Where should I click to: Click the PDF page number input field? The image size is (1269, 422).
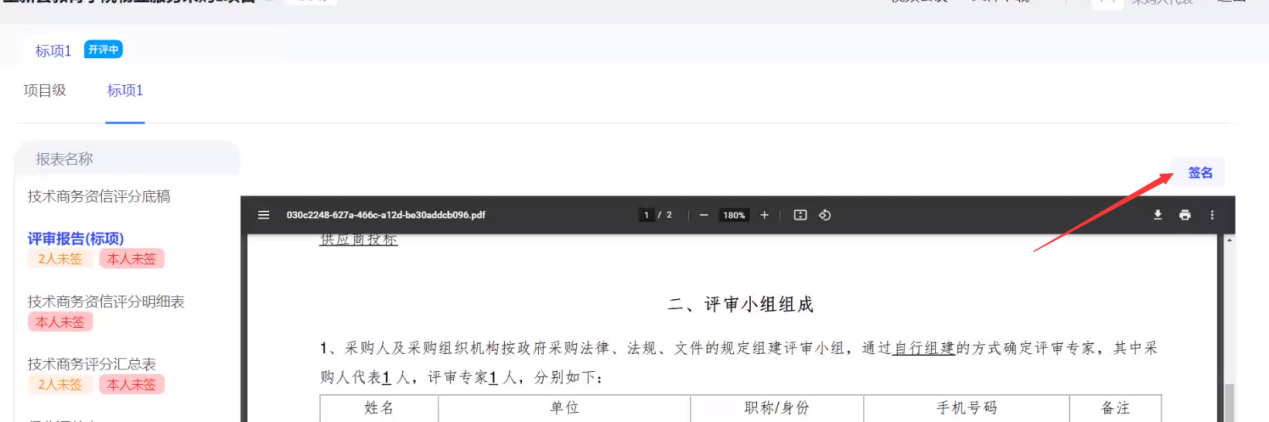click(647, 215)
